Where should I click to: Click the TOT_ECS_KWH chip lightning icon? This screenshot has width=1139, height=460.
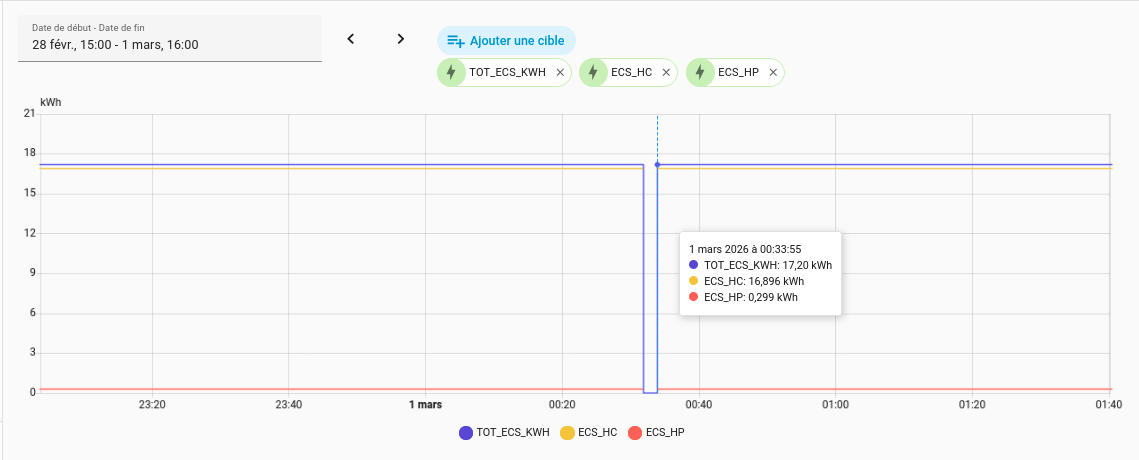(452, 72)
